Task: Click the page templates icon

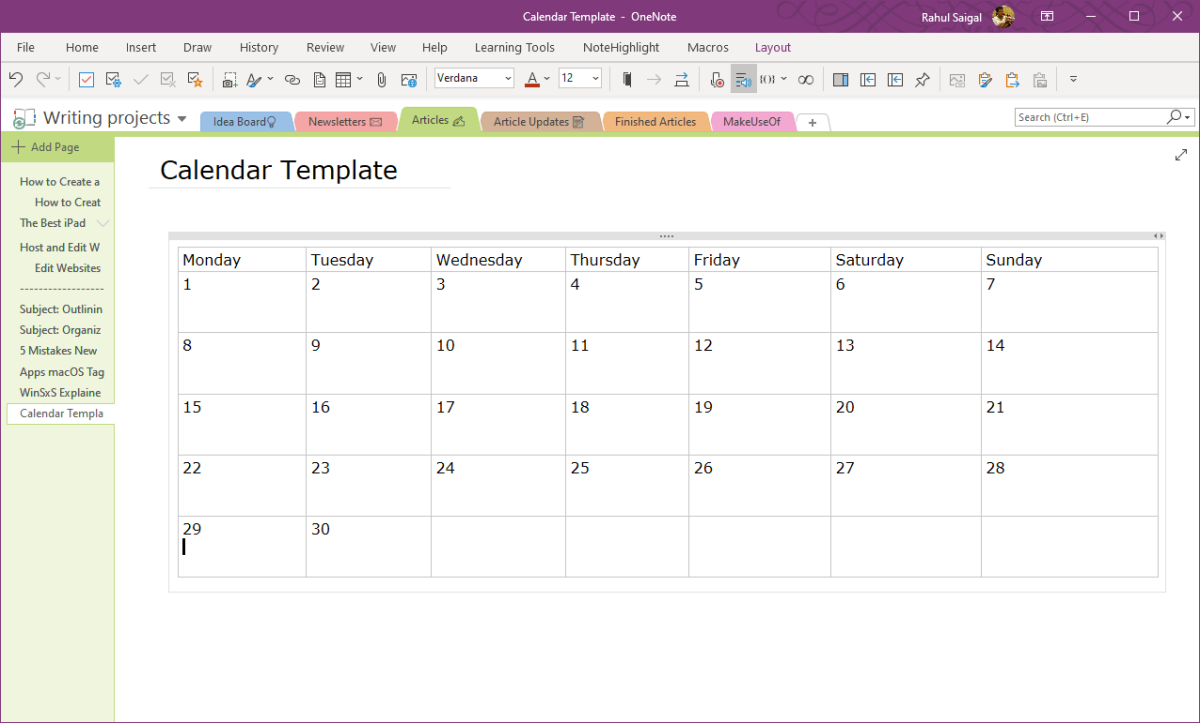Action: 320,79
